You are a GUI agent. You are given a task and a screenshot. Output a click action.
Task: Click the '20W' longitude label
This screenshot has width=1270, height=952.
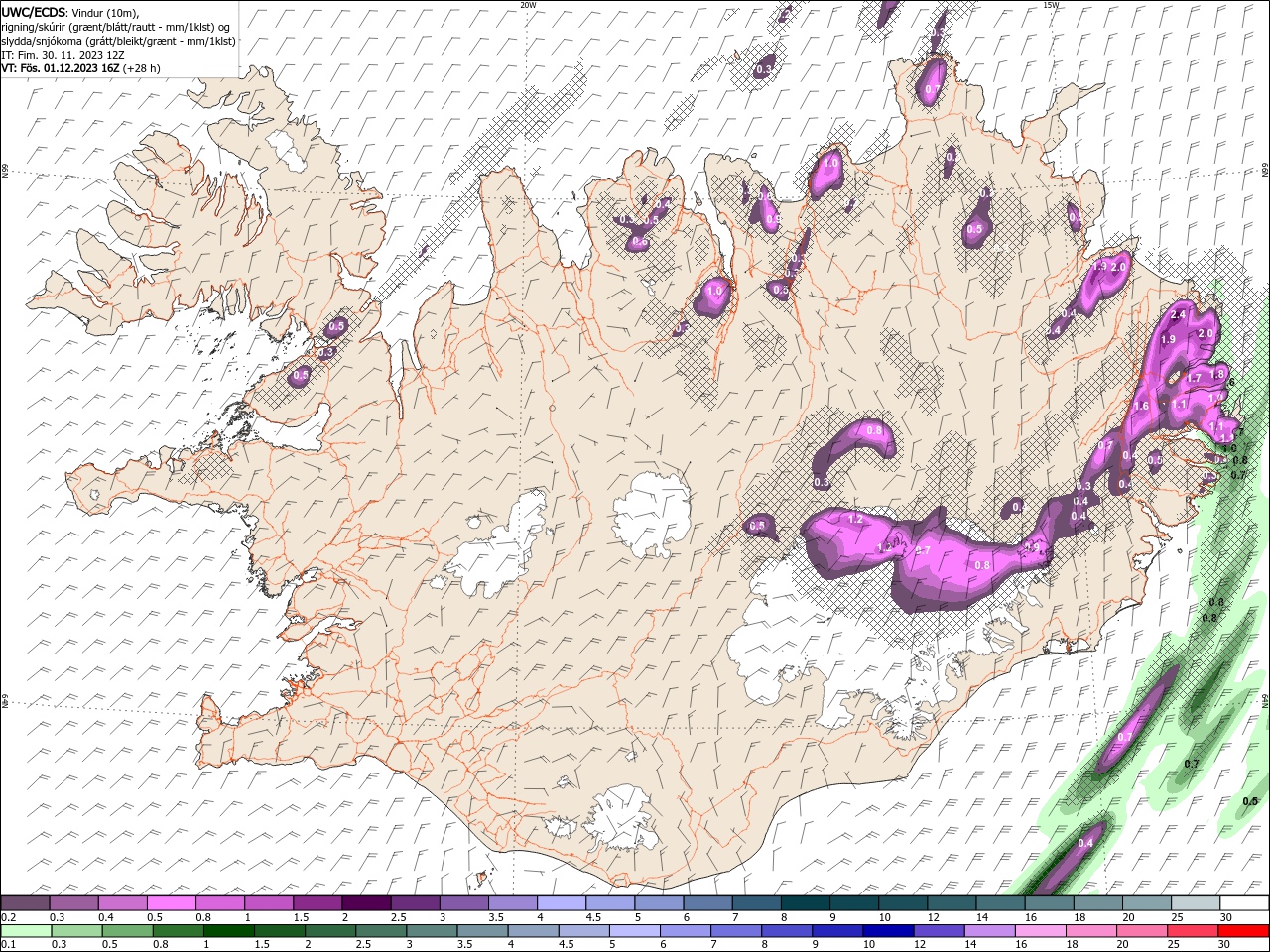pos(528,5)
